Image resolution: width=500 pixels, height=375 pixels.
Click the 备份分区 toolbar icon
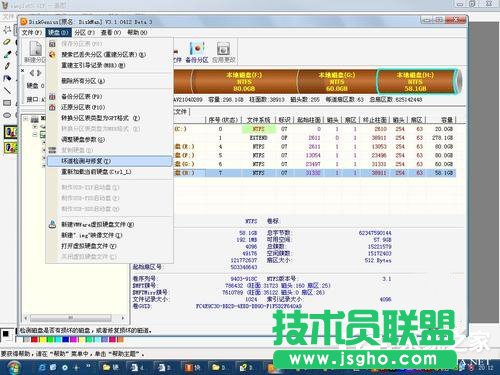coord(197,52)
